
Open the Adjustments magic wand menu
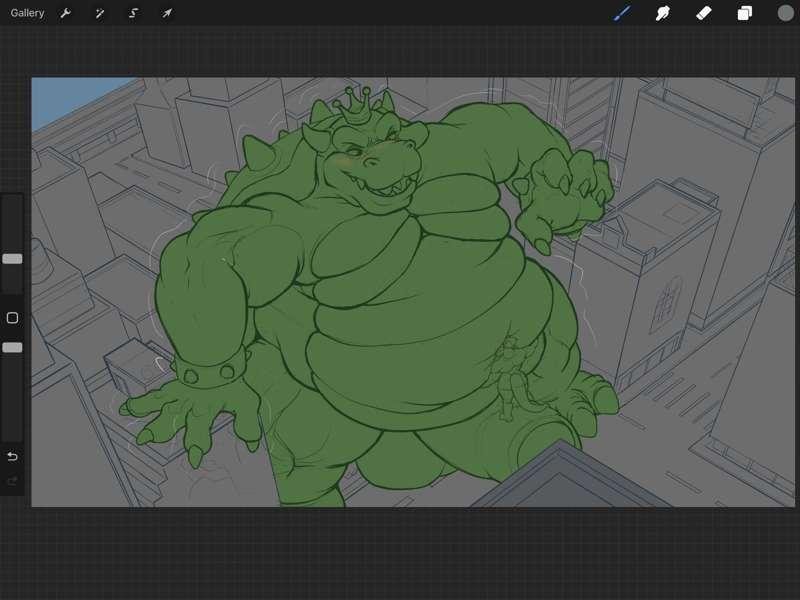point(99,13)
